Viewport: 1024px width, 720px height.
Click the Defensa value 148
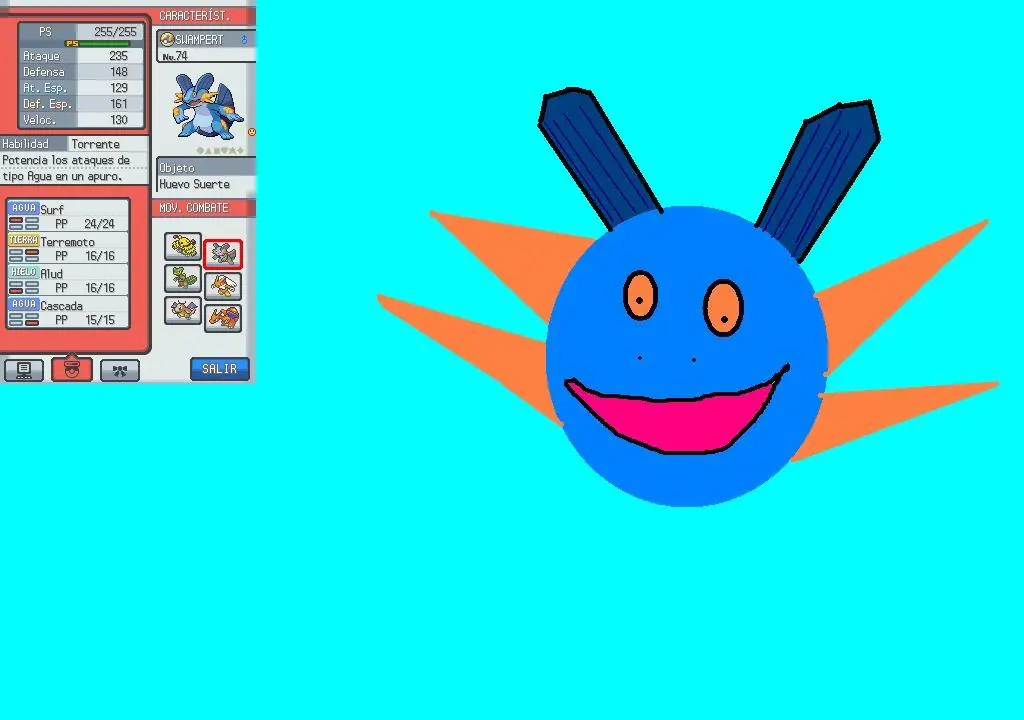(118, 72)
